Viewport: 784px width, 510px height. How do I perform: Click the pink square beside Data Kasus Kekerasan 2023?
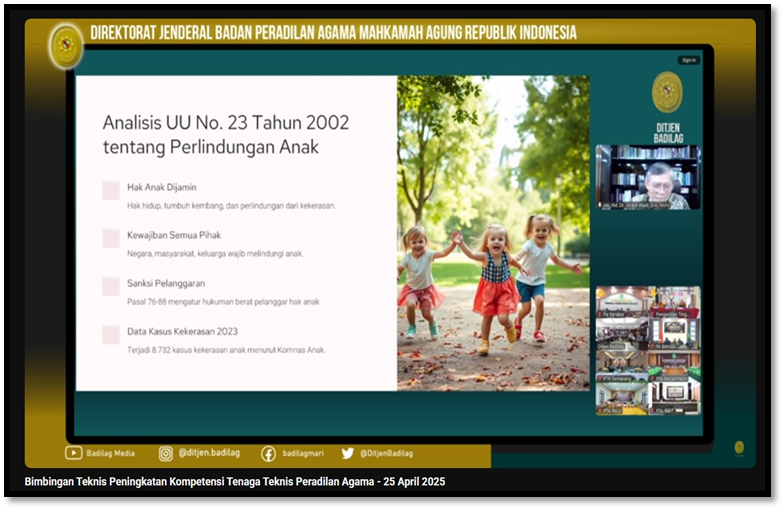point(111,334)
